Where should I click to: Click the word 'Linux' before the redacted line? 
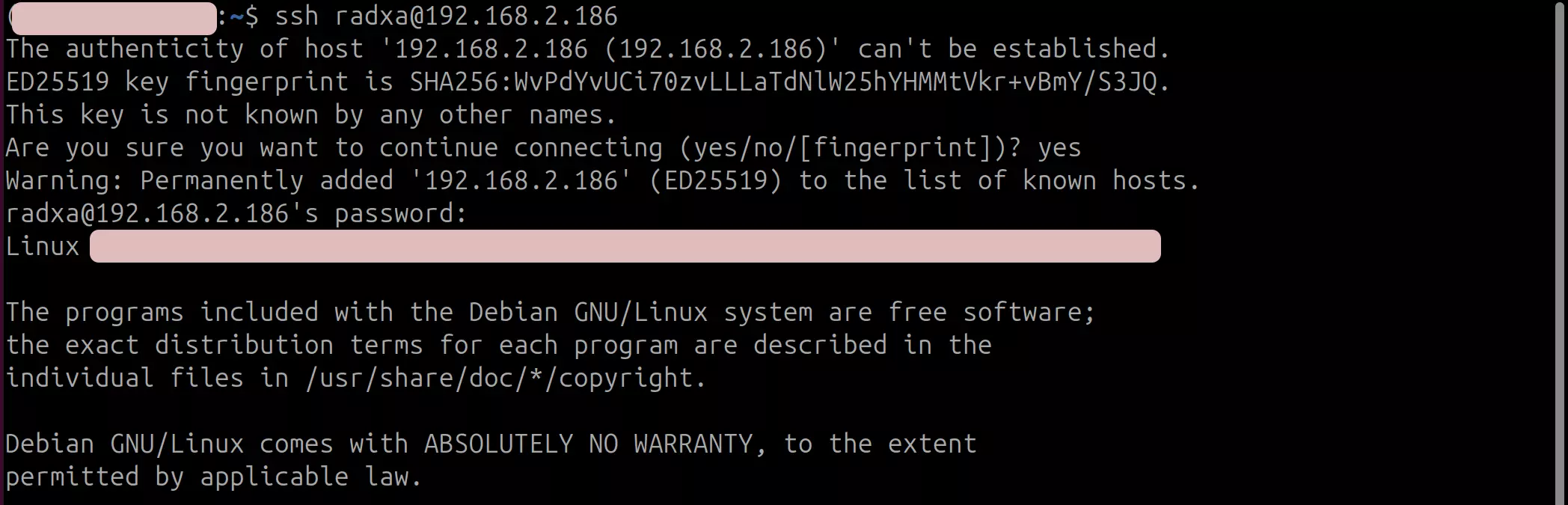click(x=43, y=246)
